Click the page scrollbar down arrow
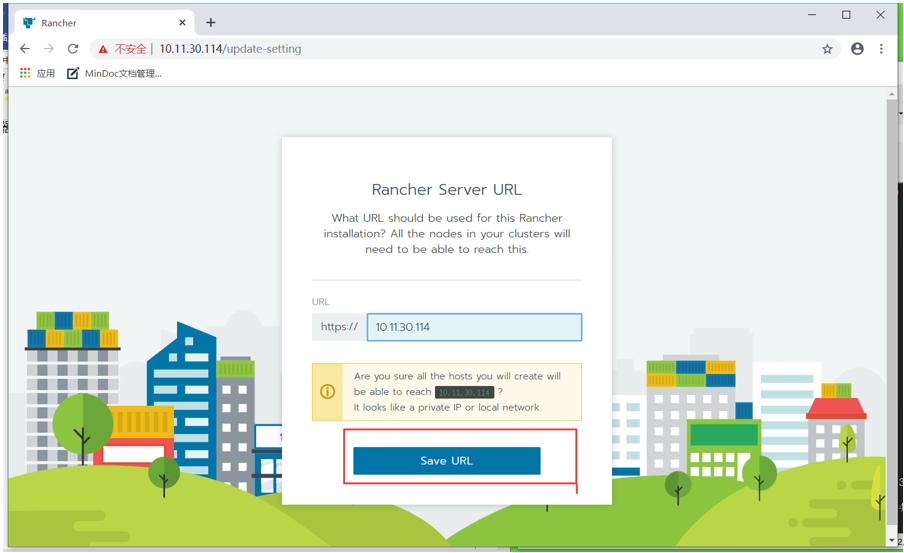Image resolution: width=904 pixels, height=553 pixels. point(892,540)
